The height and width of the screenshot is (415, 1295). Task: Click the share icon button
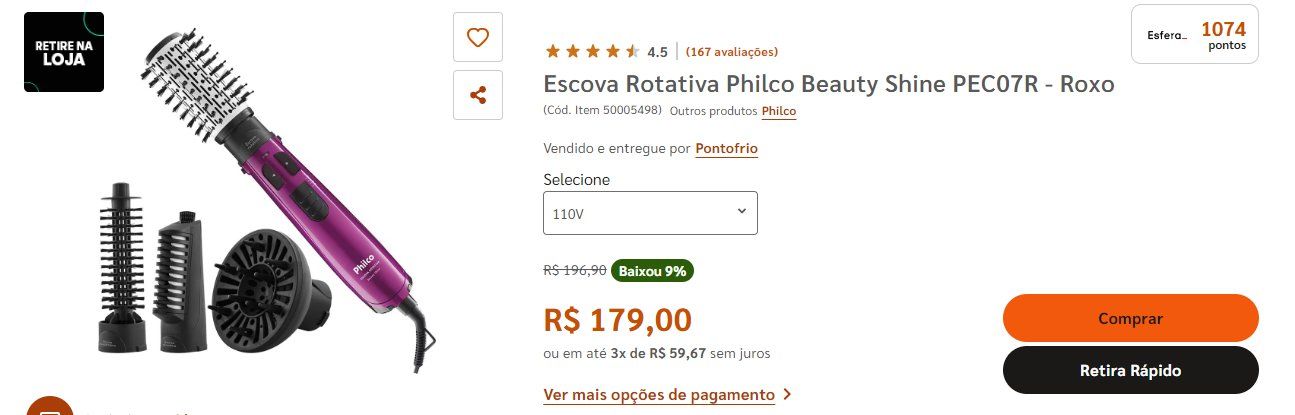[x=478, y=95]
